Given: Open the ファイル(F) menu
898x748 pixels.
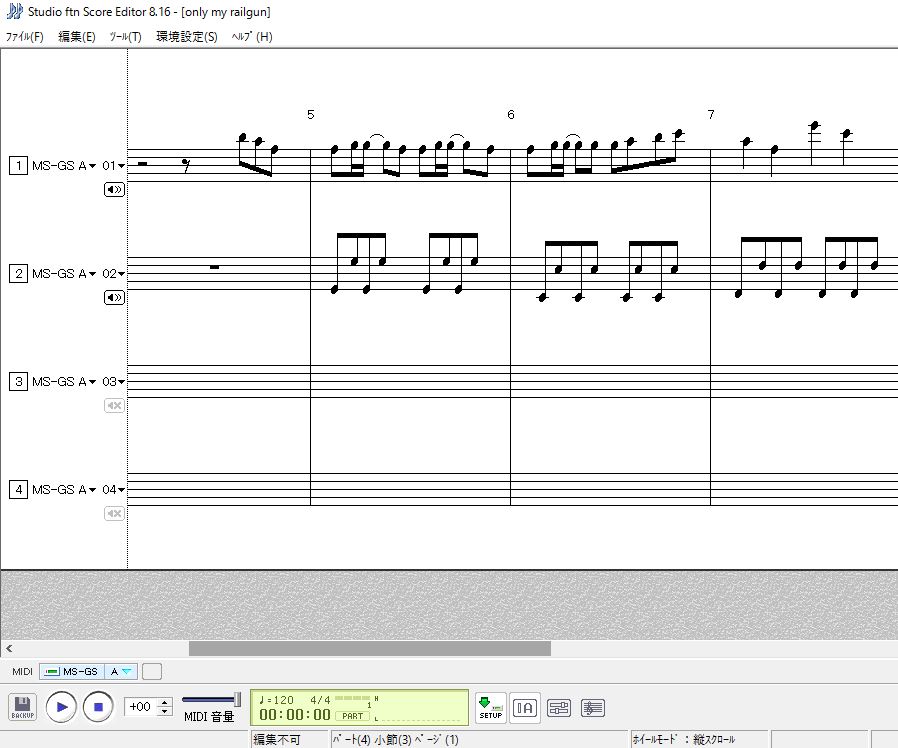Looking at the screenshot, I should point(25,37).
